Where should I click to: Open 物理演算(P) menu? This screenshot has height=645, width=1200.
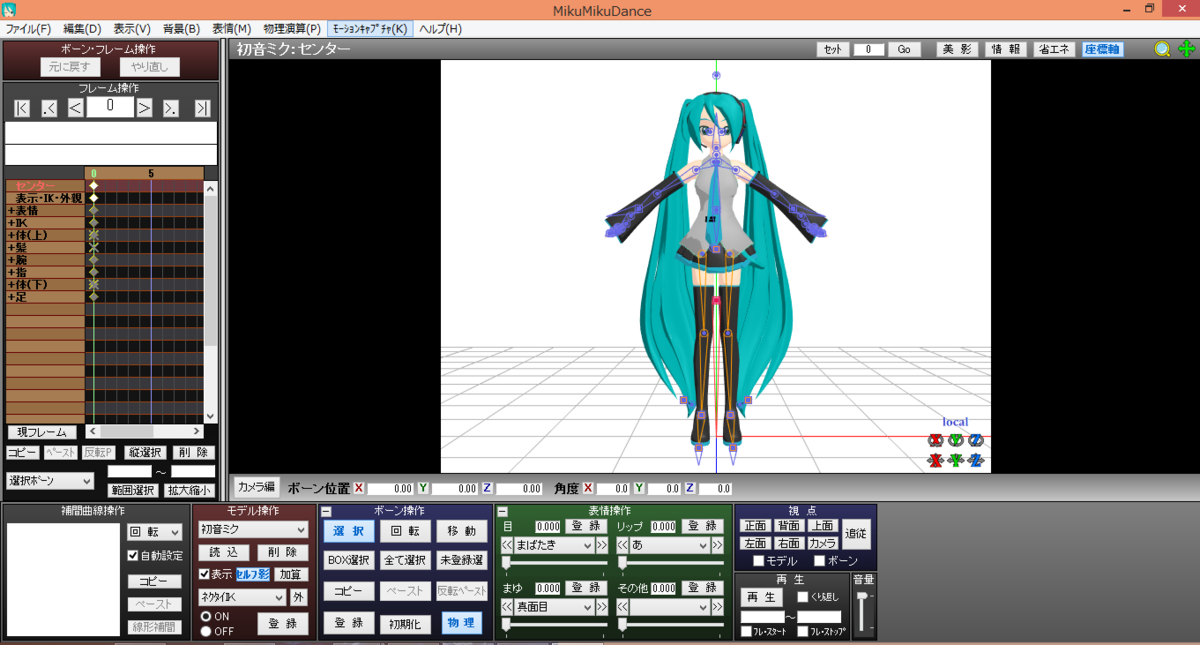(x=292, y=29)
